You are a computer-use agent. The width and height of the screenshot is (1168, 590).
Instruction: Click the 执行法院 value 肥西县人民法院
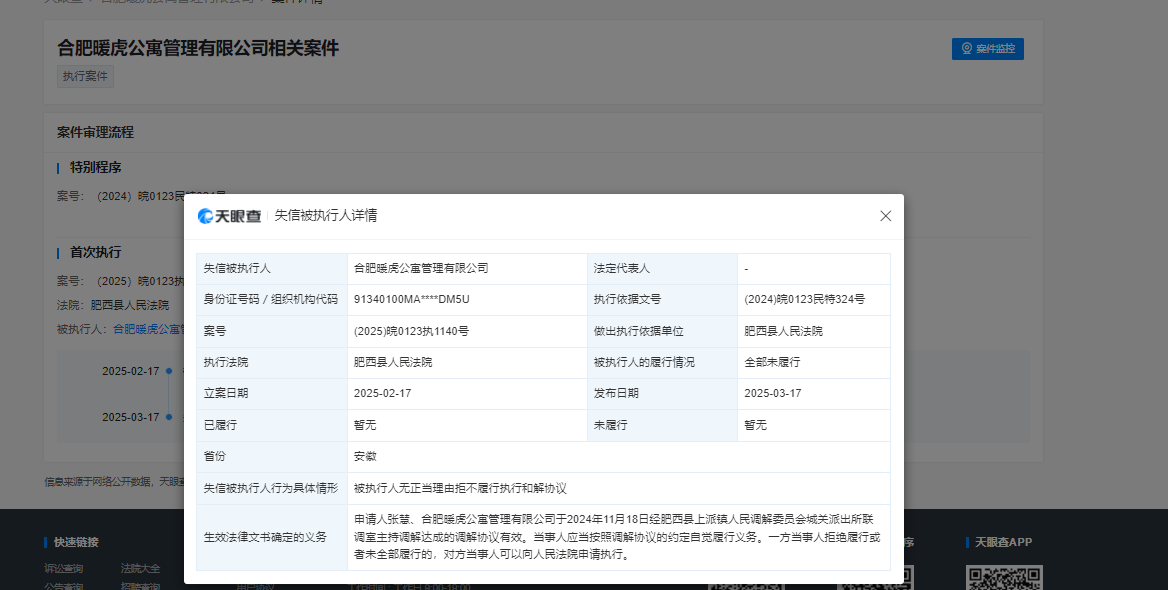tap(393, 362)
